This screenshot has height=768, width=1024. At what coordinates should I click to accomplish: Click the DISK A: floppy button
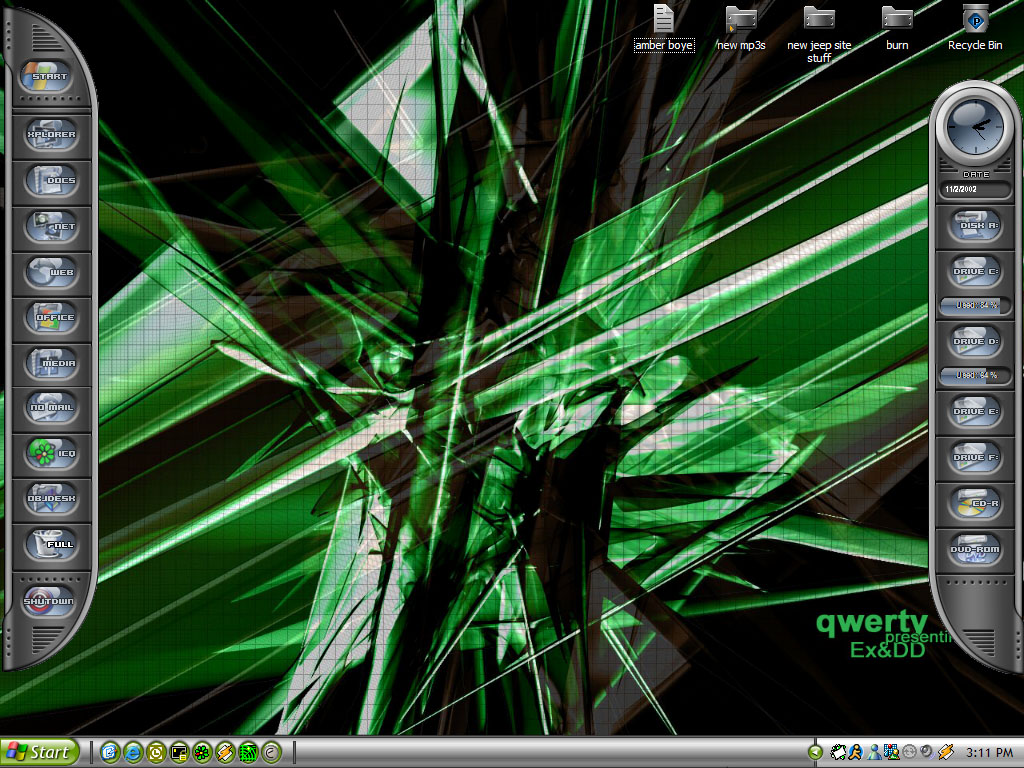pyautogui.click(x=974, y=226)
